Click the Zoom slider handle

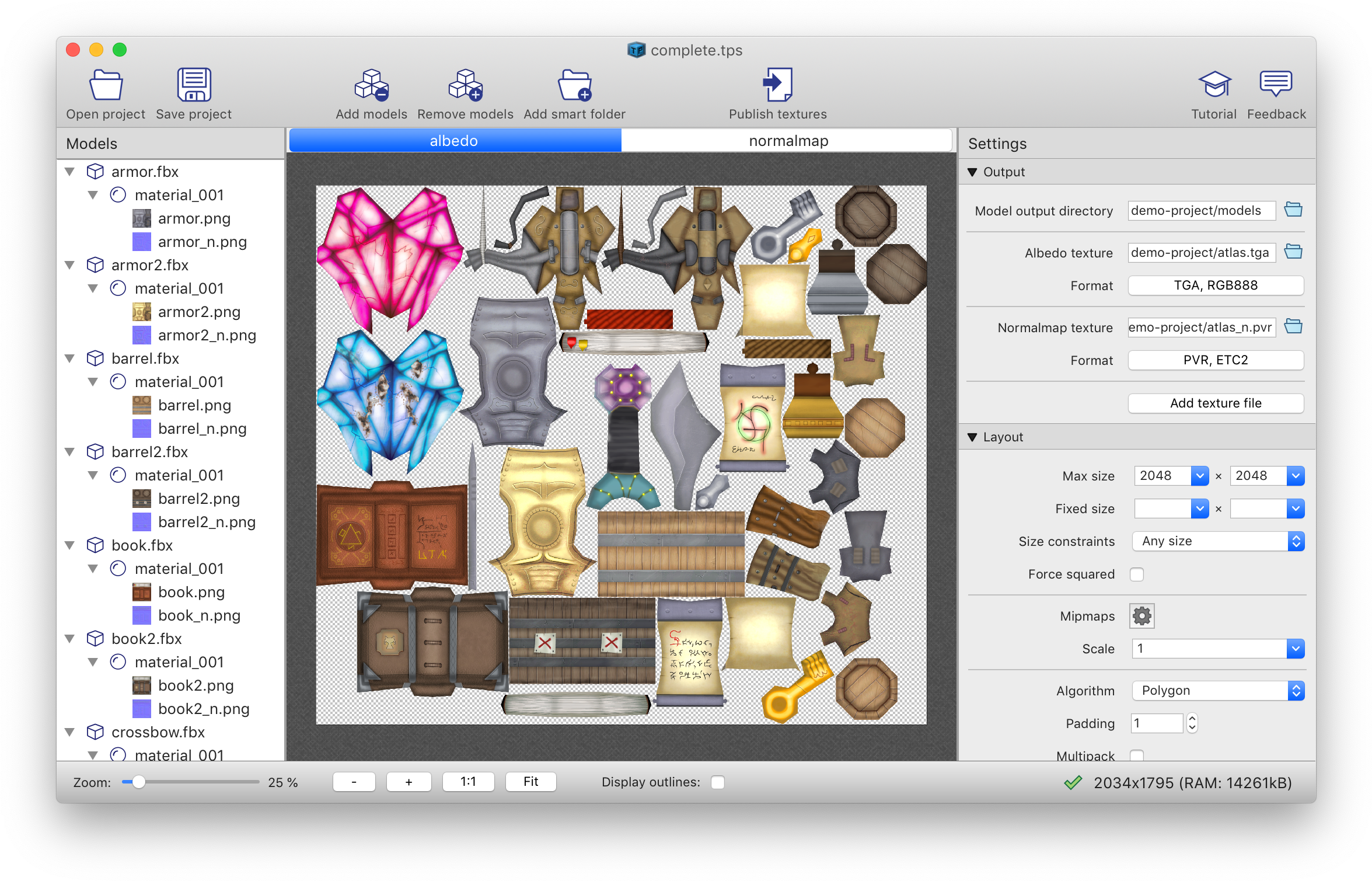pyautogui.click(x=138, y=782)
